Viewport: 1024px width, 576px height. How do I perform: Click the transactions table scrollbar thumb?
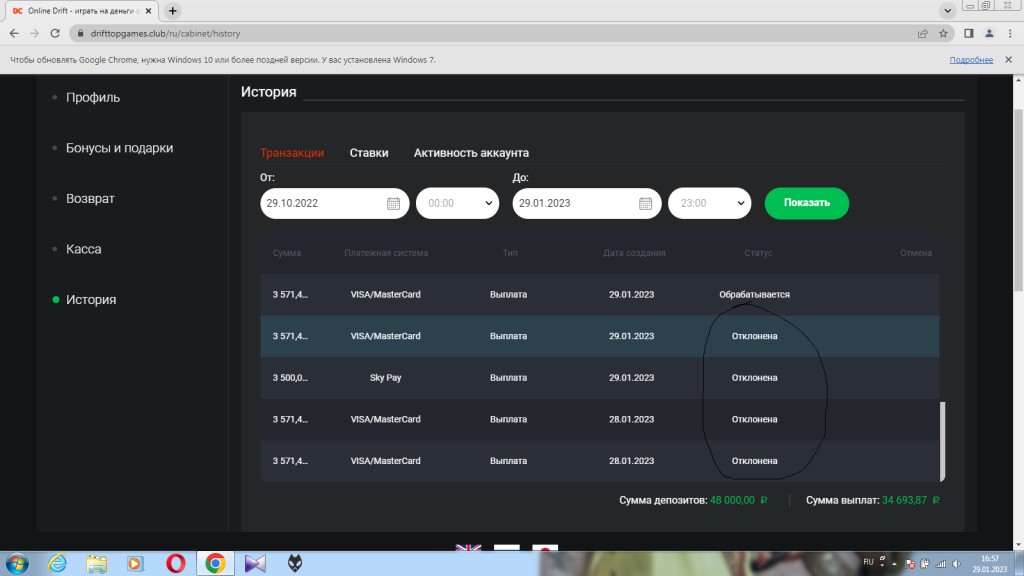tap(942, 441)
